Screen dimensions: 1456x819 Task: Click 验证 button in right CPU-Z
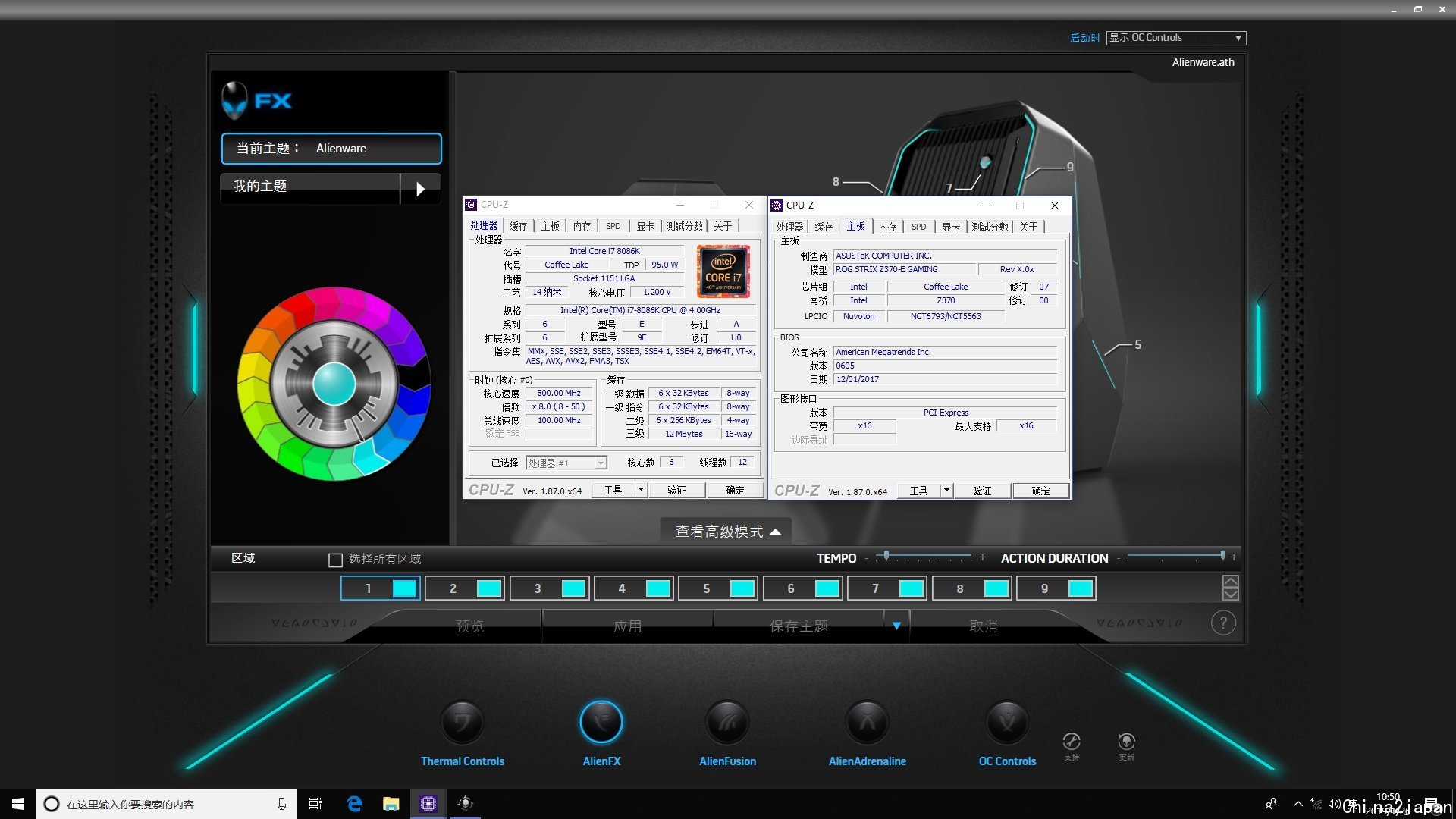[982, 491]
